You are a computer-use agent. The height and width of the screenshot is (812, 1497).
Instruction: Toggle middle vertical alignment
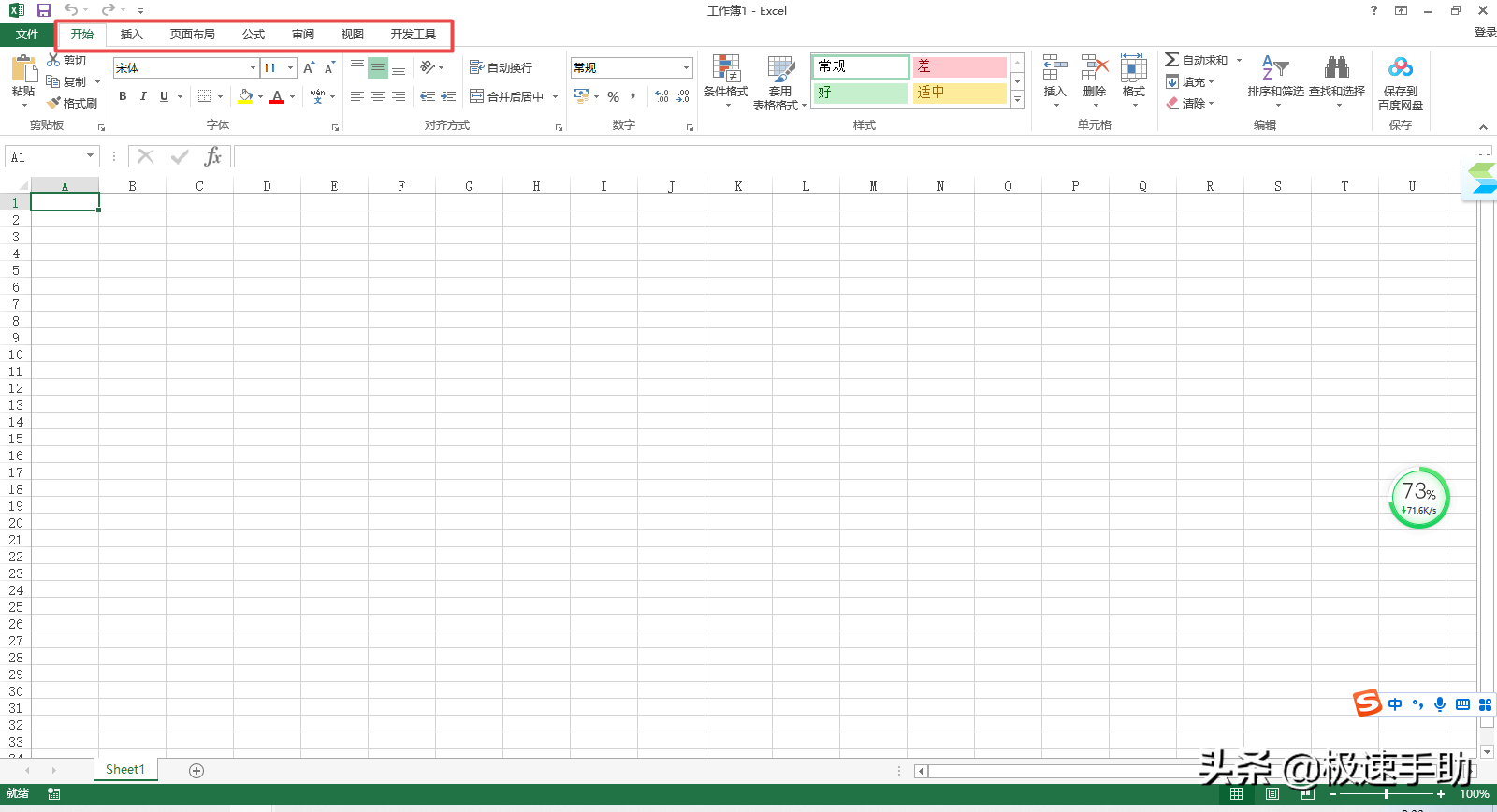pos(378,67)
